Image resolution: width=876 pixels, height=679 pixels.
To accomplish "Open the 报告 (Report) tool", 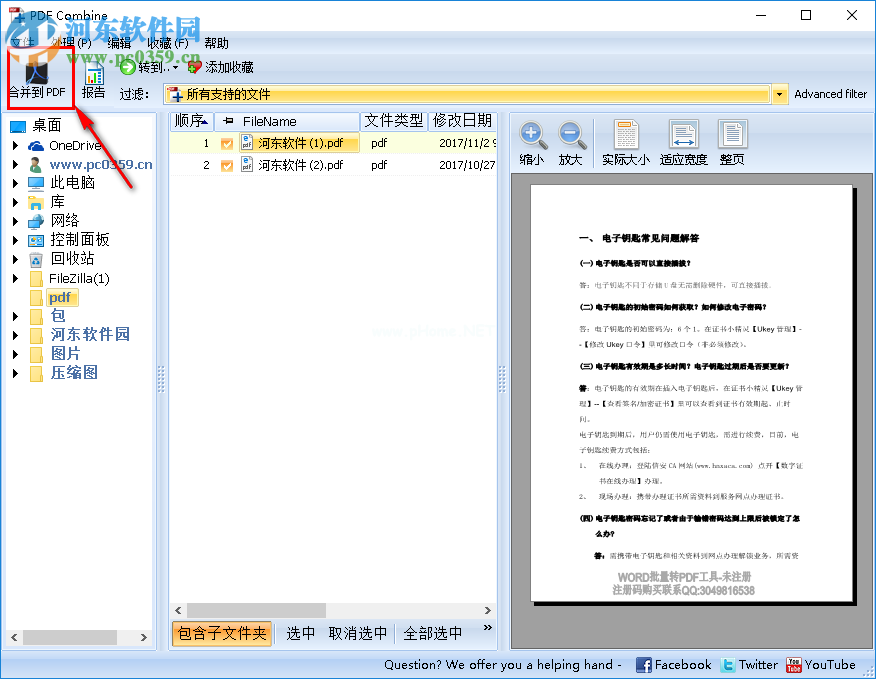I will click(93, 75).
